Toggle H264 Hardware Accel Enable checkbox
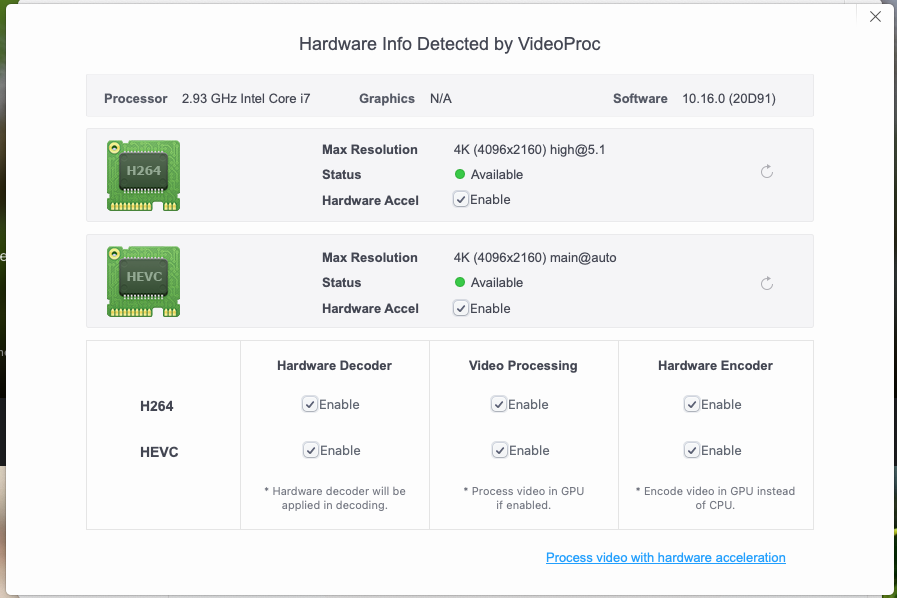 click(460, 200)
